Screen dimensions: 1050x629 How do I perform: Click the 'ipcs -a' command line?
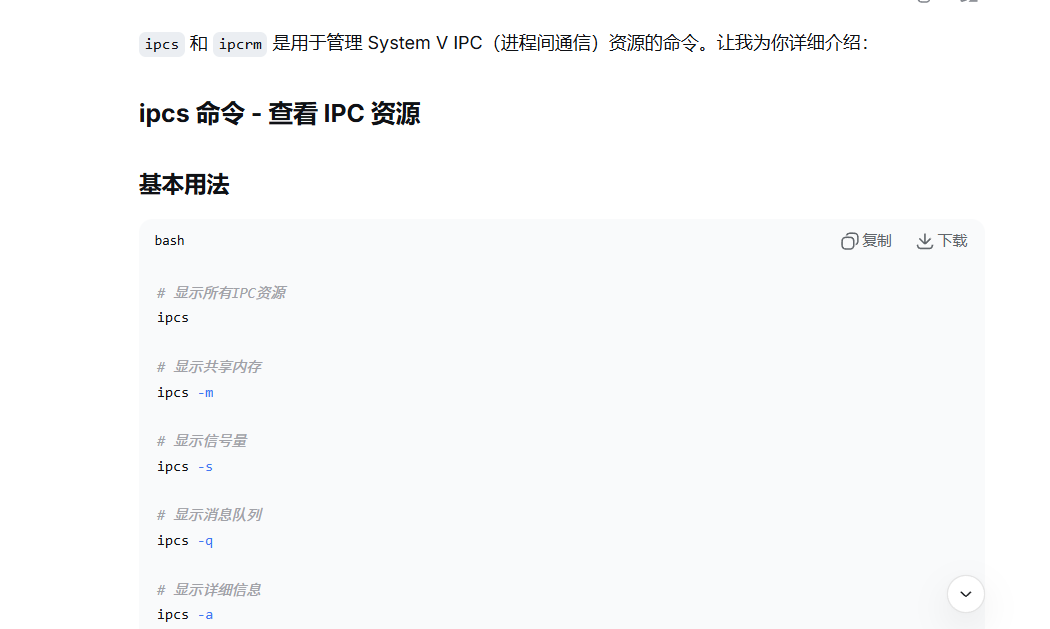[x=185, y=614]
